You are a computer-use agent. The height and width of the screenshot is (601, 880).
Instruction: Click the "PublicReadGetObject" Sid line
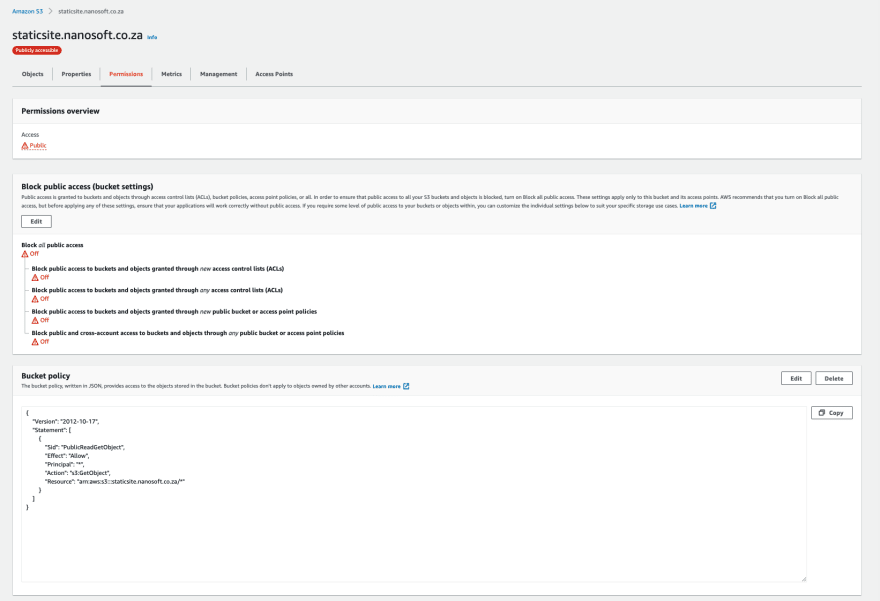tap(85, 447)
